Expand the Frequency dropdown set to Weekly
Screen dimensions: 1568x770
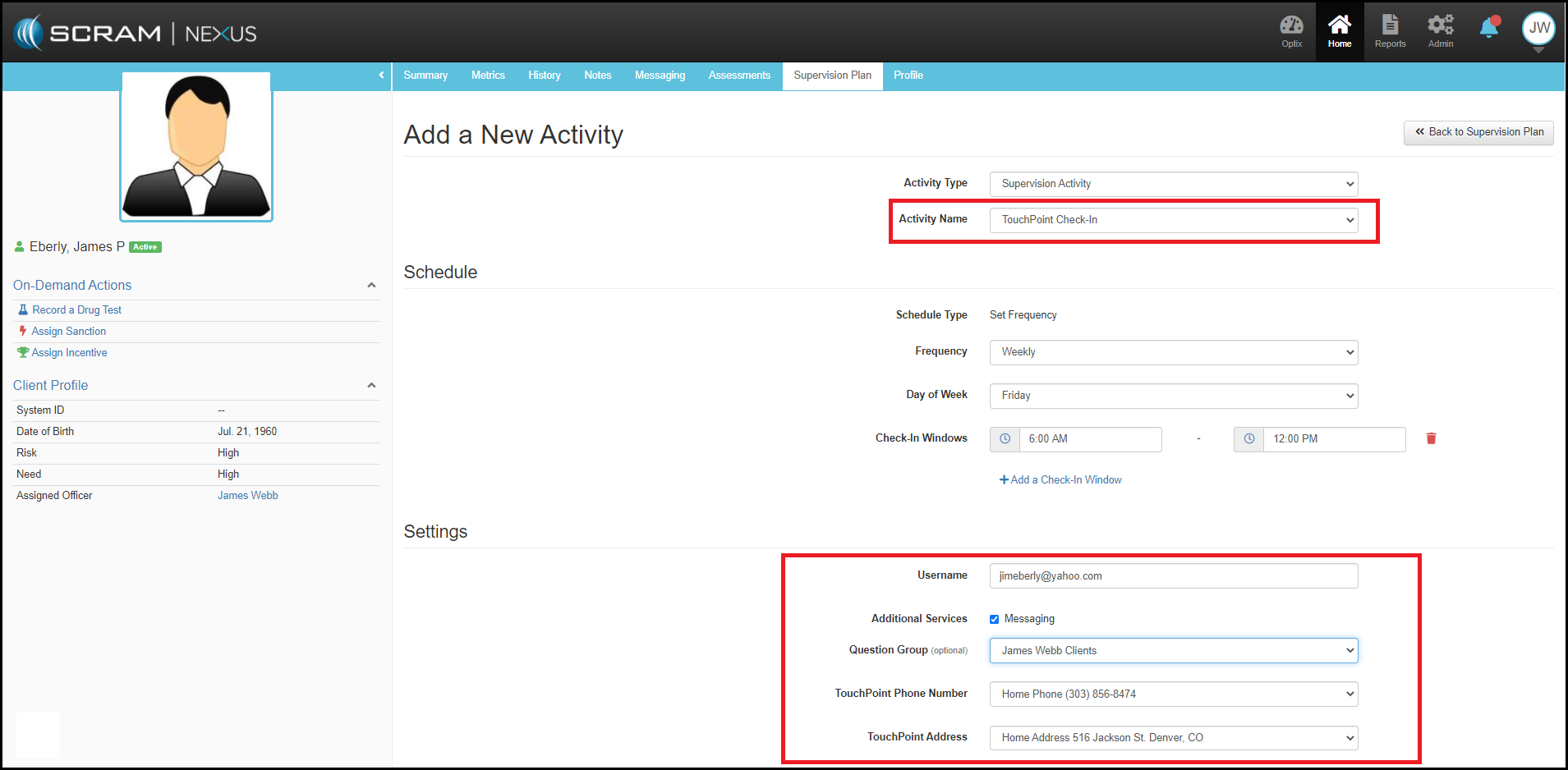tap(1173, 352)
